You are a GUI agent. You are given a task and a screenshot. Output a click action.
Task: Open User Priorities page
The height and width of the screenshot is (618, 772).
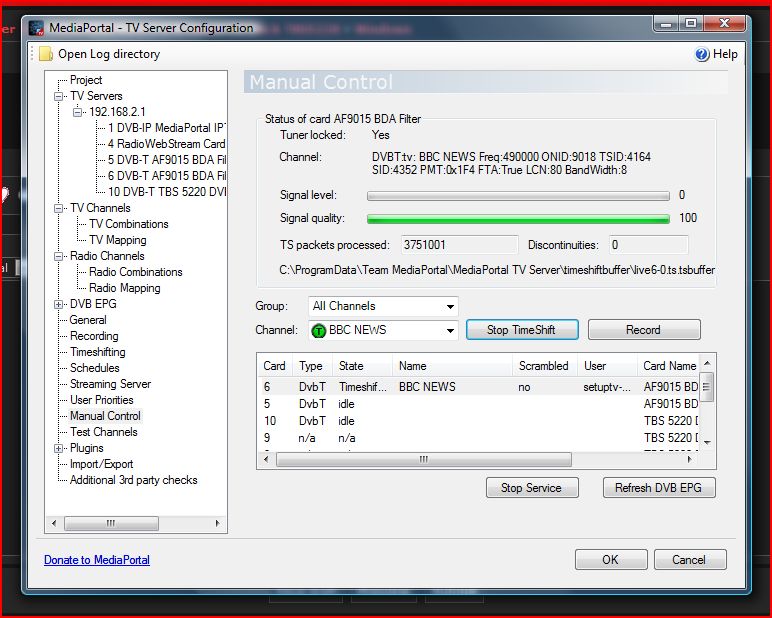point(101,400)
